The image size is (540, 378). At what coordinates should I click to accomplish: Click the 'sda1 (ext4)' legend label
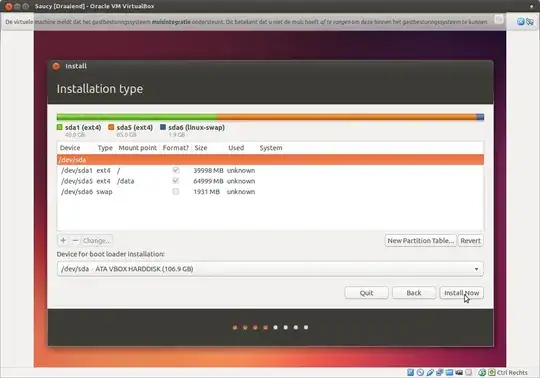83,127
